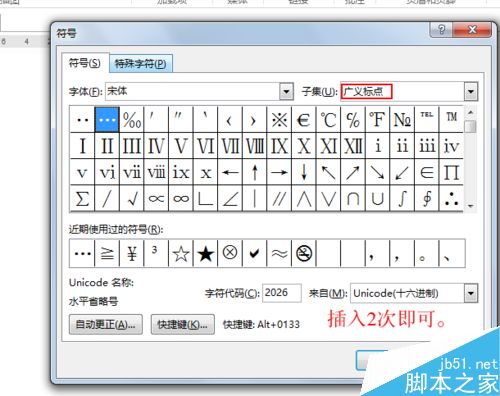Click the symbol grid scroll down arrow

(x=471, y=206)
